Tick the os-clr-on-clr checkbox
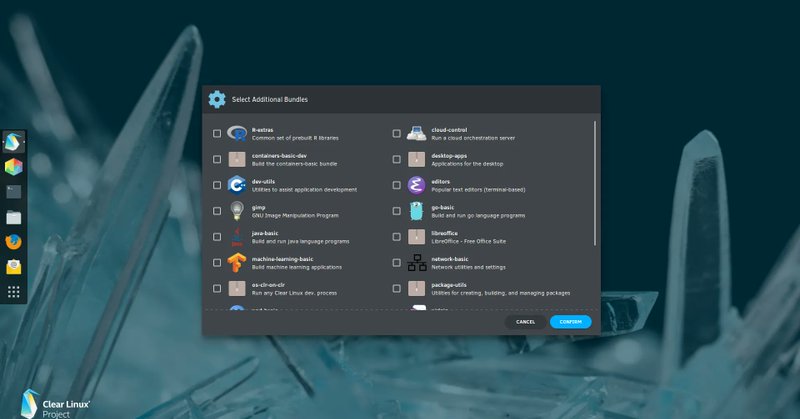 click(217, 288)
